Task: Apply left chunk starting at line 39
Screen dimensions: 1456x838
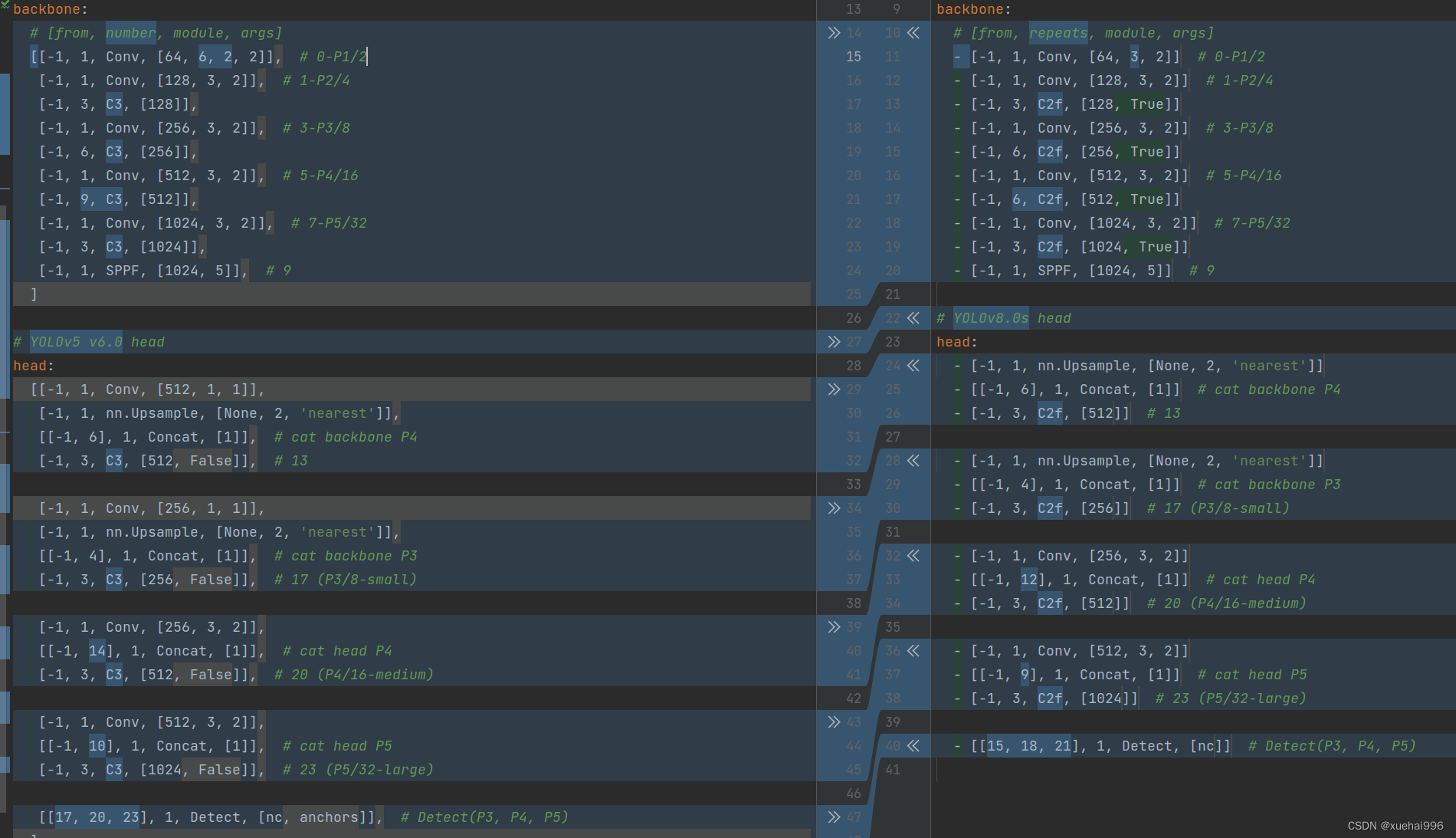Action: point(834,627)
